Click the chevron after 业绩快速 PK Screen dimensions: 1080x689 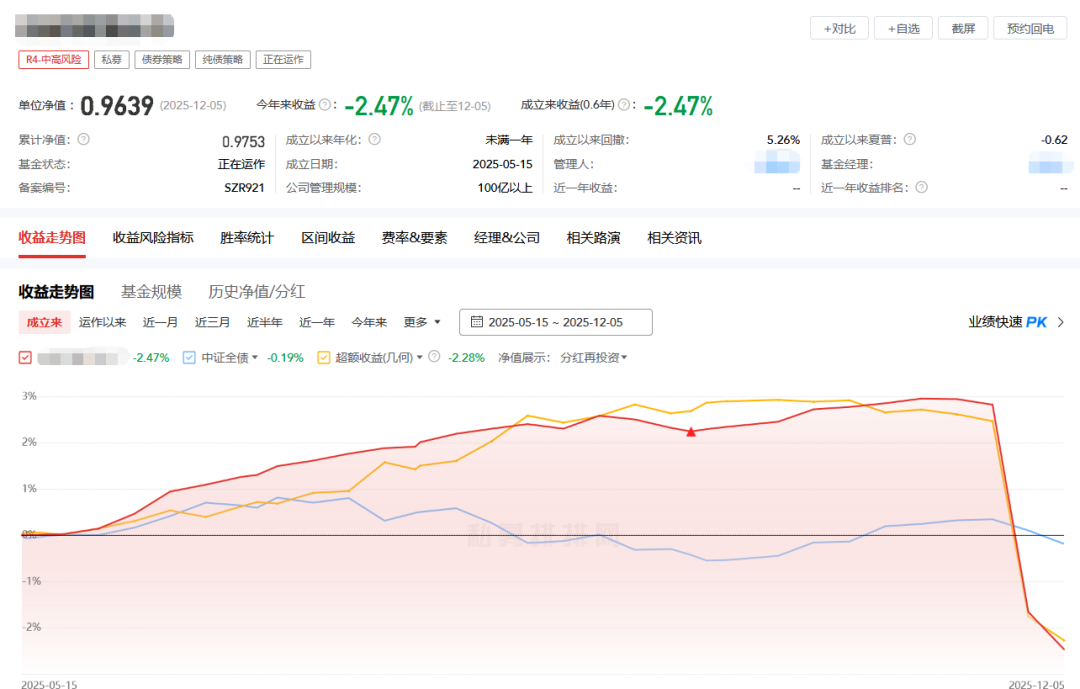coord(1062,323)
